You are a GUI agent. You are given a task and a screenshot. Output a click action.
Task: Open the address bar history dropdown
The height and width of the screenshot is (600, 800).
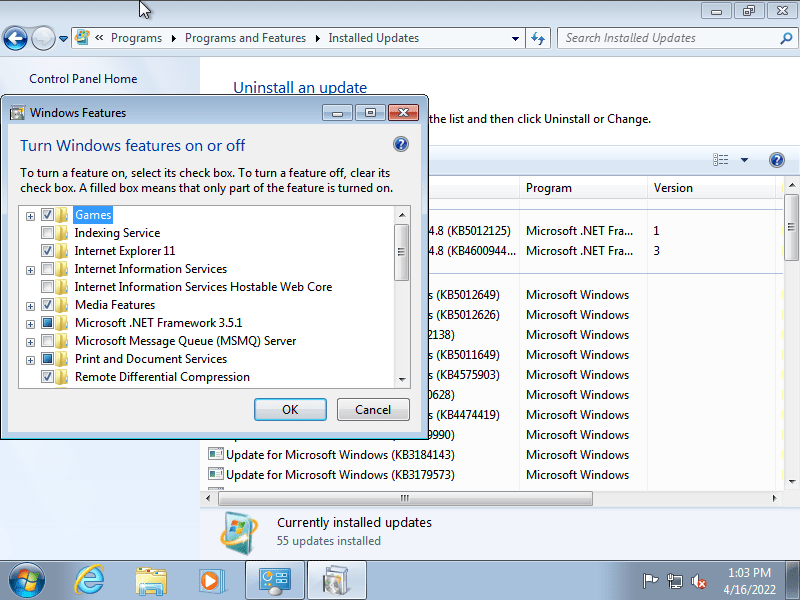[515, 38]
